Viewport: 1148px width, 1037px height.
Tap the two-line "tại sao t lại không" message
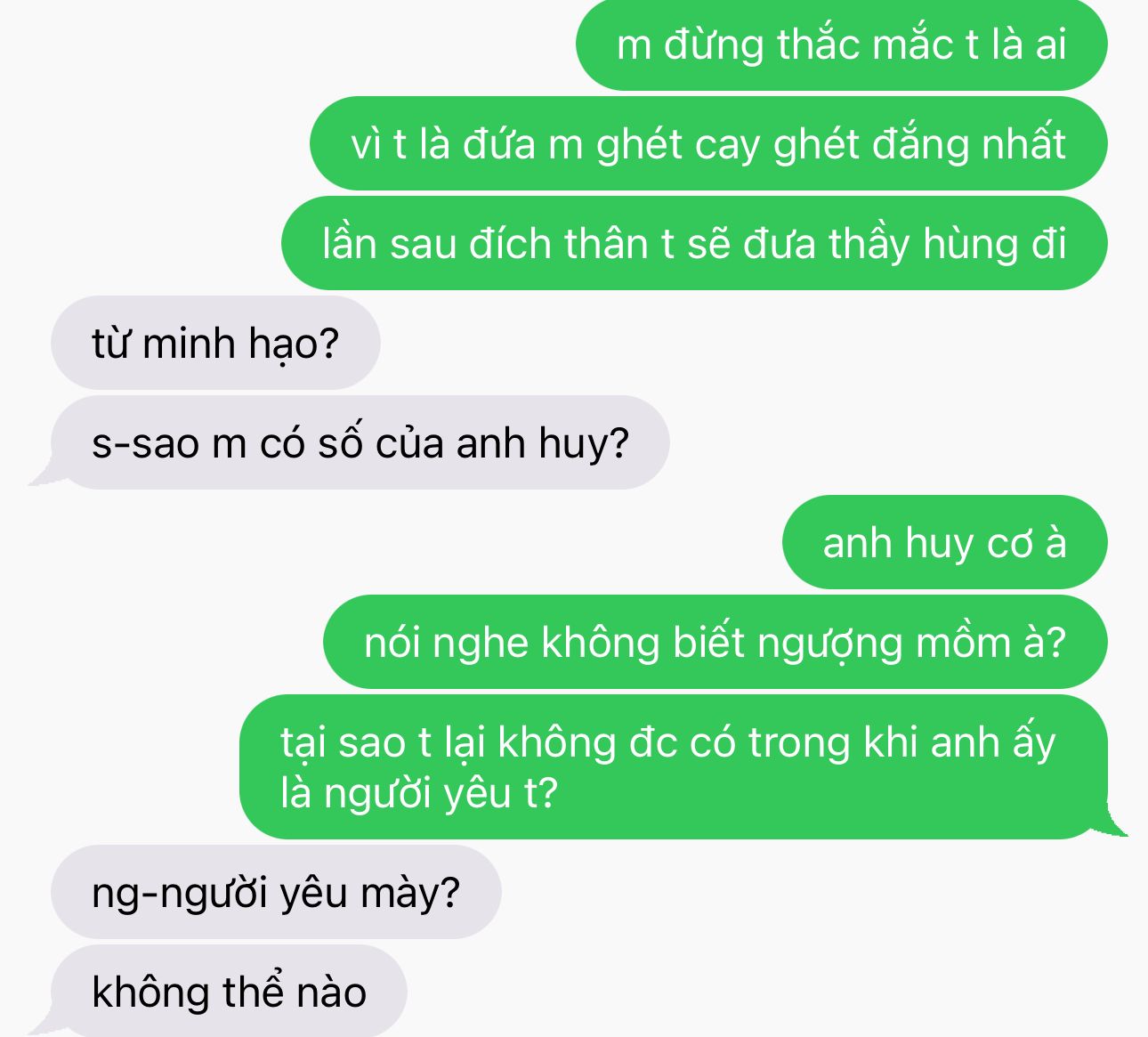point(673,766)
